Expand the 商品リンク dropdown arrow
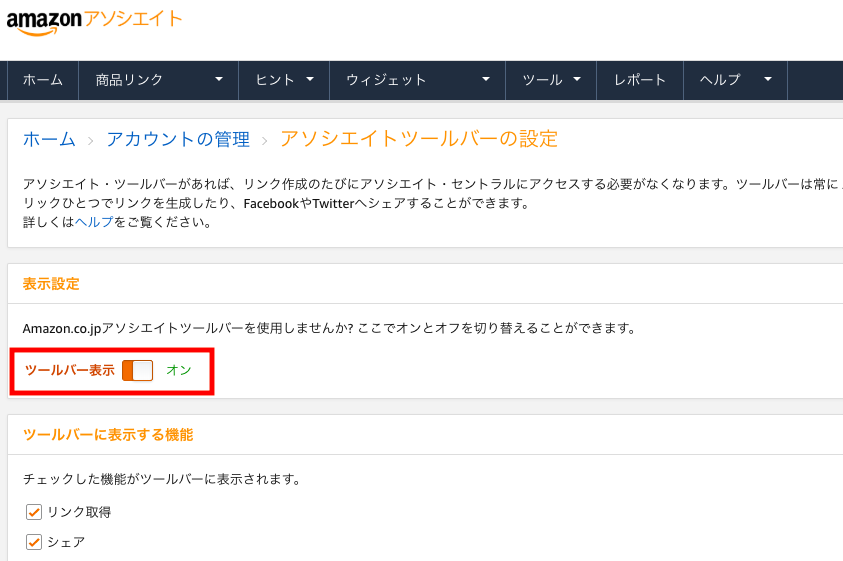843x561 pixels. coord(219,79)
